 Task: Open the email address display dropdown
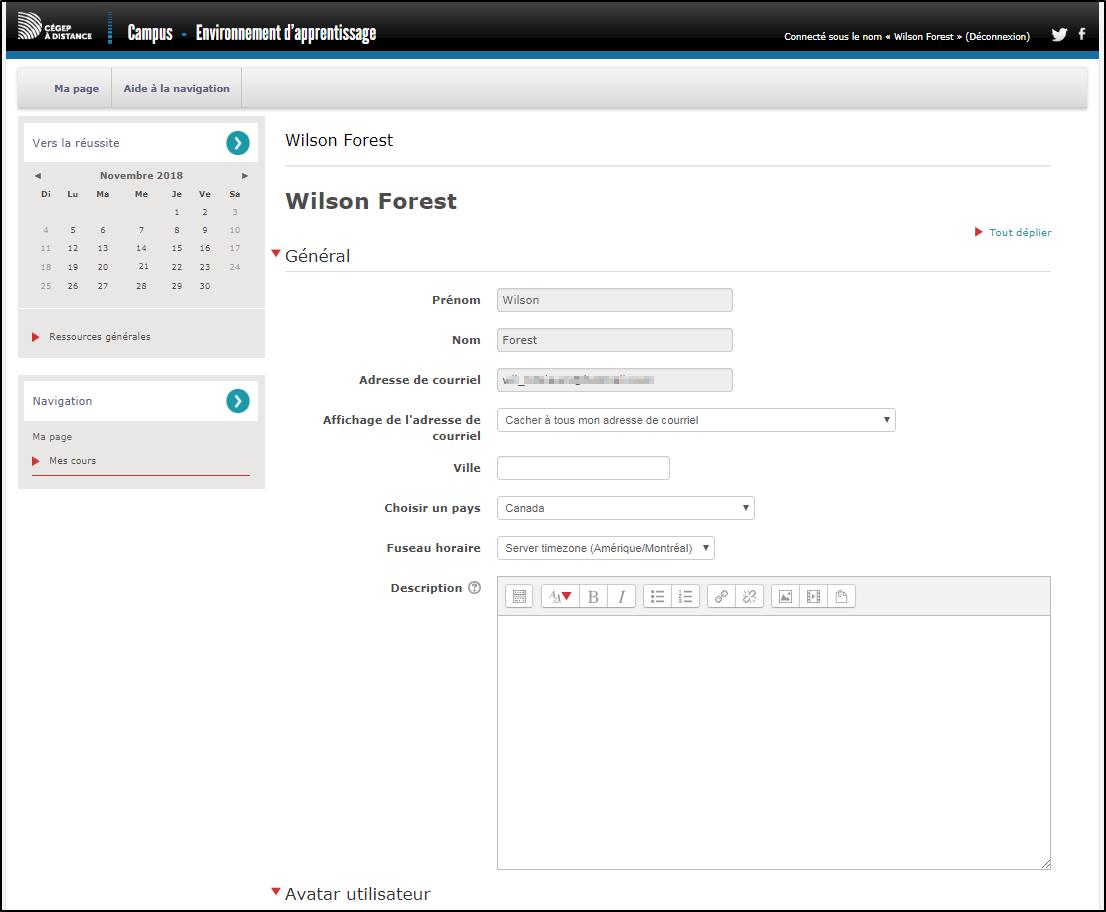[696, 420]
